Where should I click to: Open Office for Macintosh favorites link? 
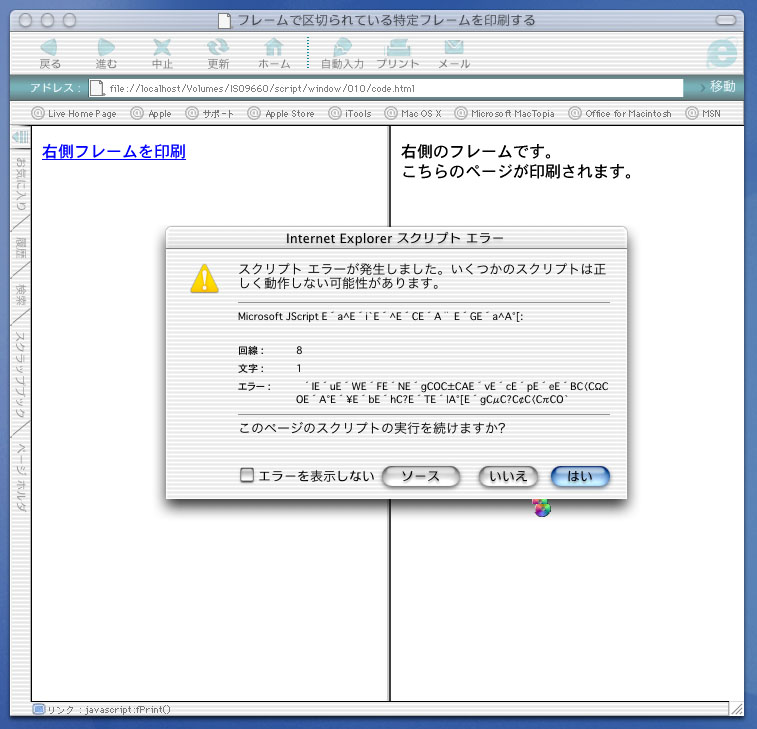tap(620, 113)
